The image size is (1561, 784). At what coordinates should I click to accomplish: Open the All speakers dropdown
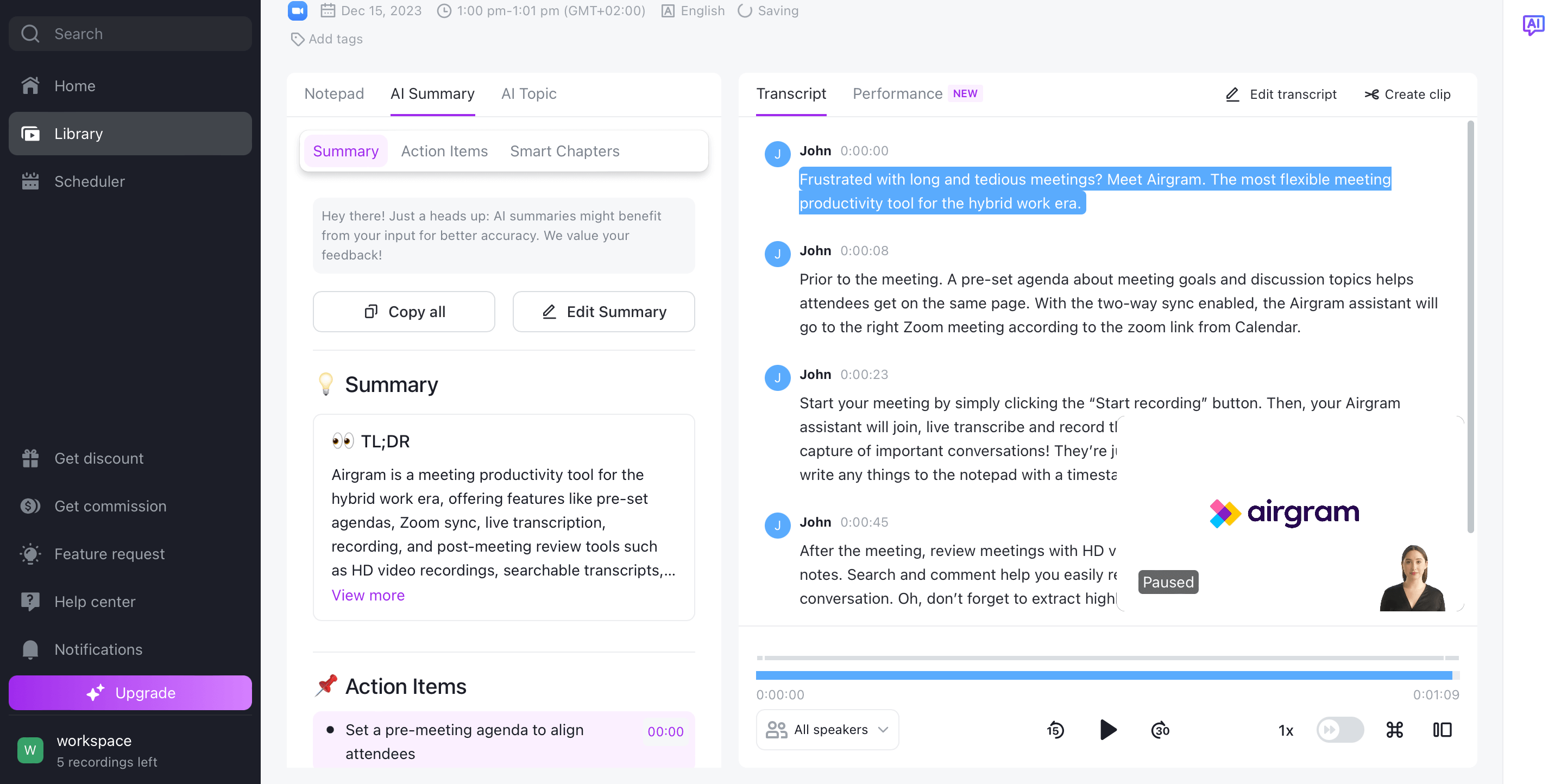[827, 730]
